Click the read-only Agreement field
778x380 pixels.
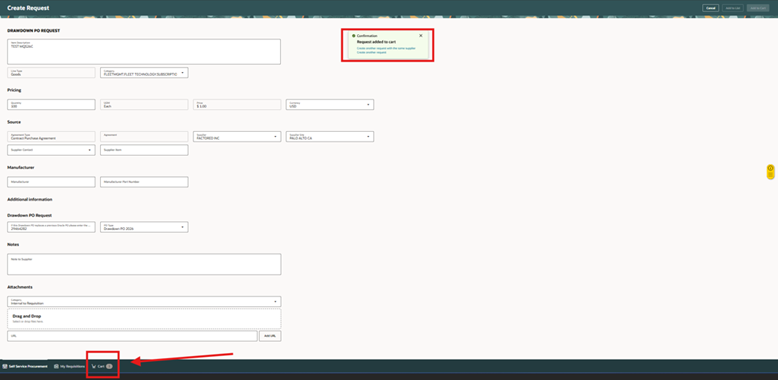pos(144,136)
